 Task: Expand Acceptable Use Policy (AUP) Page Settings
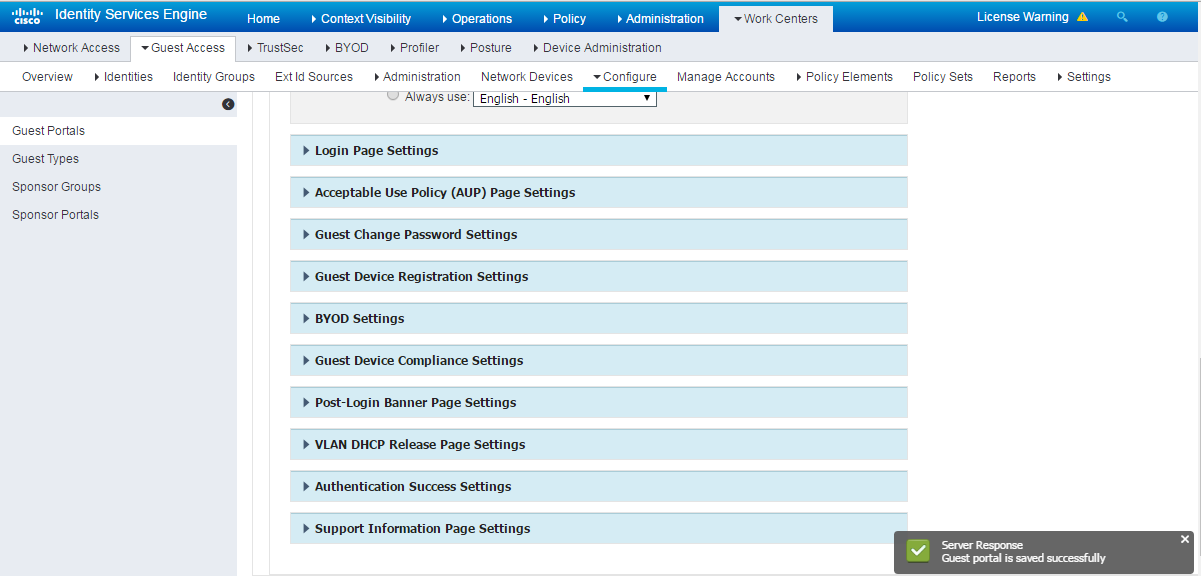(598, 193)
